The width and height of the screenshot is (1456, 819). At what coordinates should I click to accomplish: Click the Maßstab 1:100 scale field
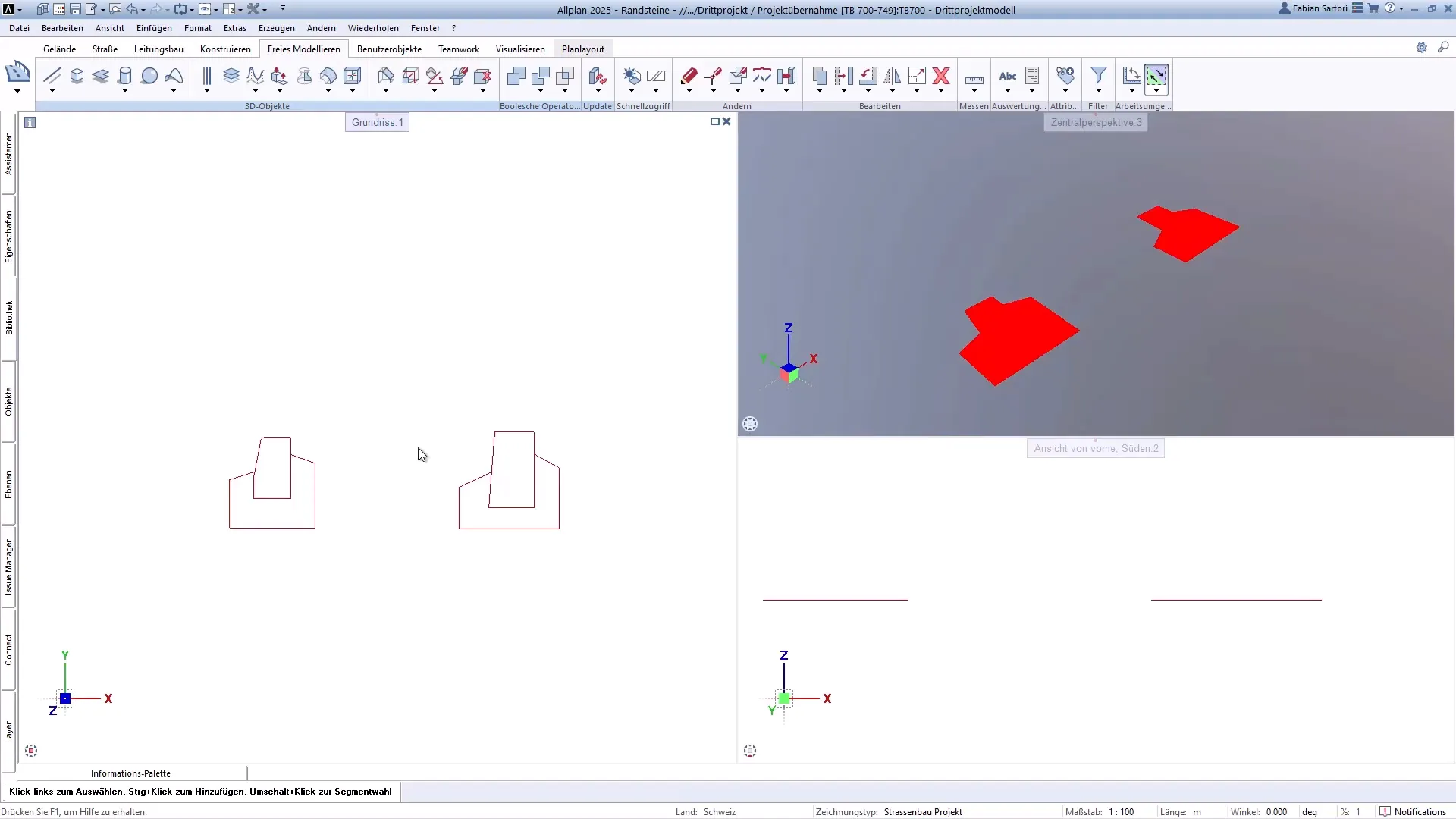click(1121, 811)
